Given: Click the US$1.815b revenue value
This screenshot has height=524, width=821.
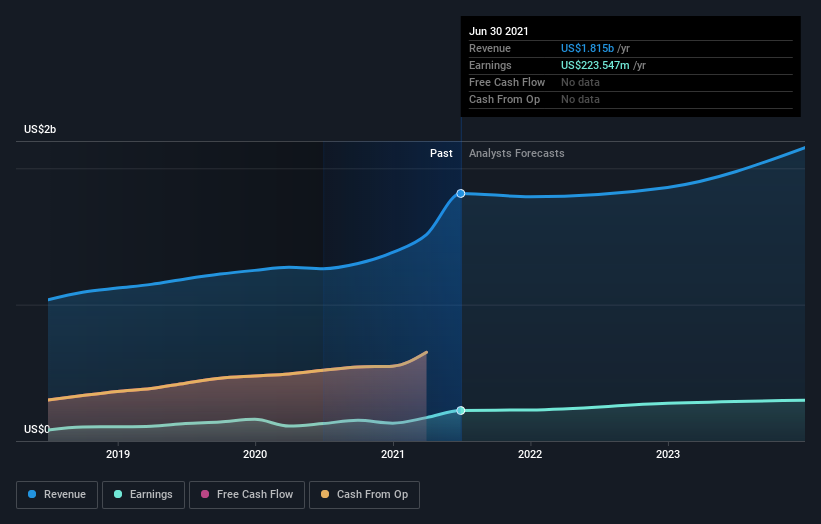Looking at the screenshot, I should (587, 48).
